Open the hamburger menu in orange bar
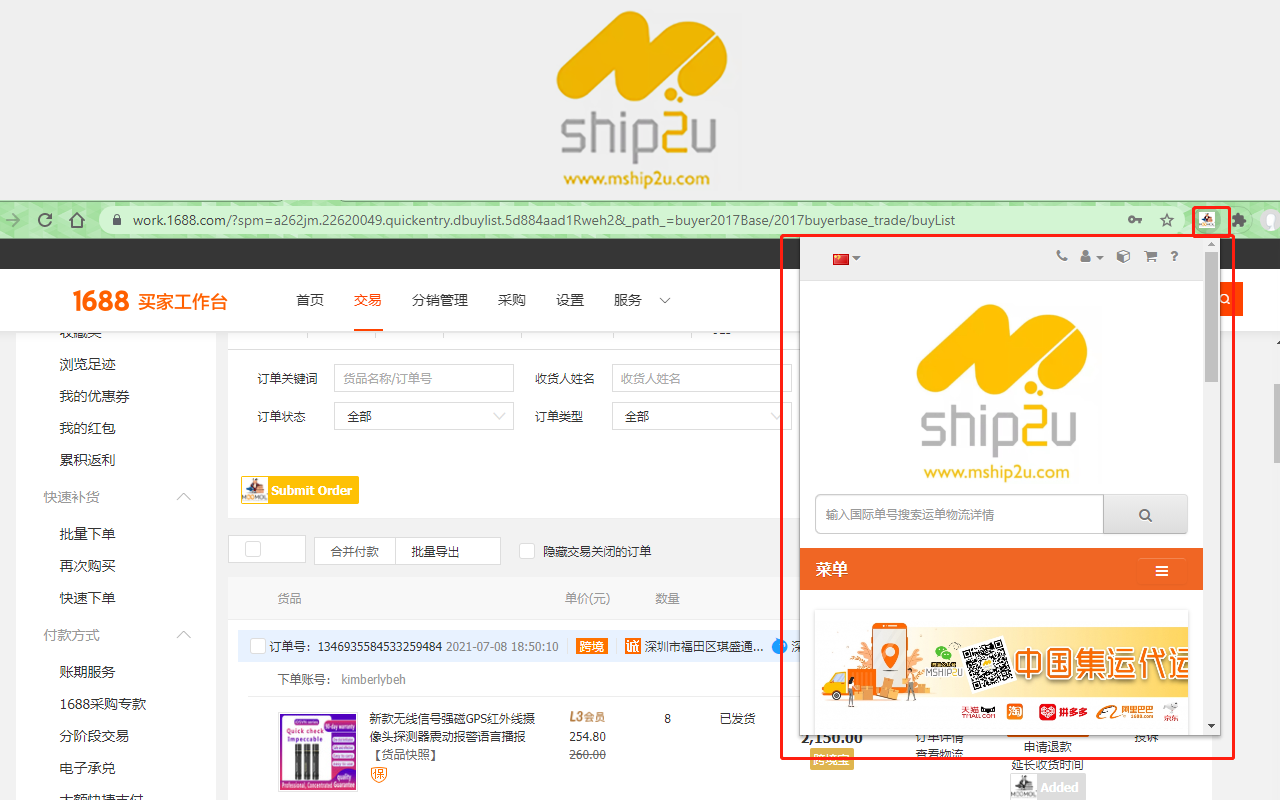This screenshot has width=1280, height=800. coord(1162,571)
